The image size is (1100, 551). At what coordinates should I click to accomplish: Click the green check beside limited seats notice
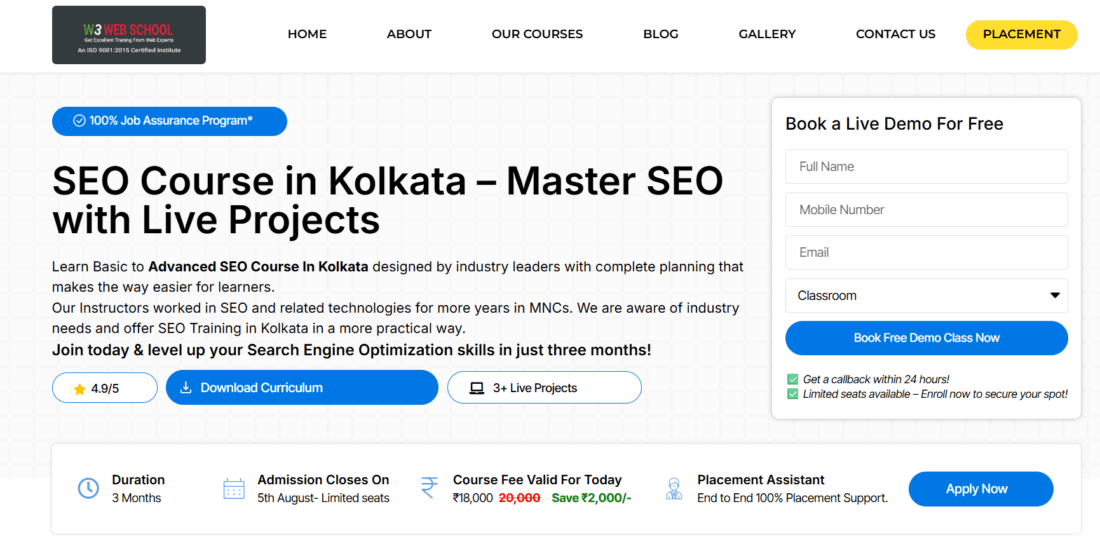point(793,394)
